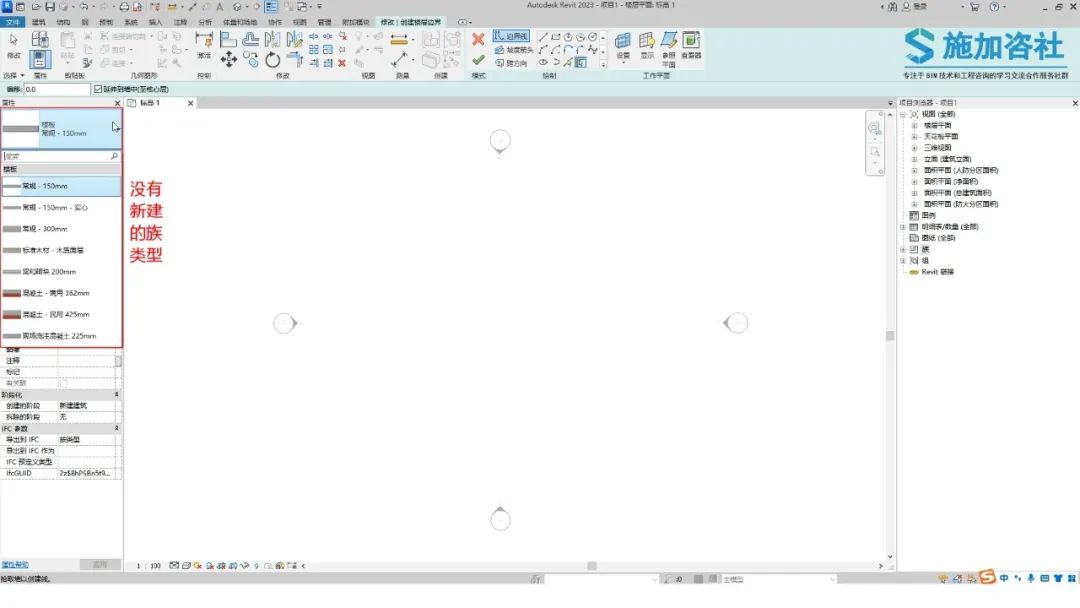
Task: Cancel edit mode with the red X
Action: [478, 39]
